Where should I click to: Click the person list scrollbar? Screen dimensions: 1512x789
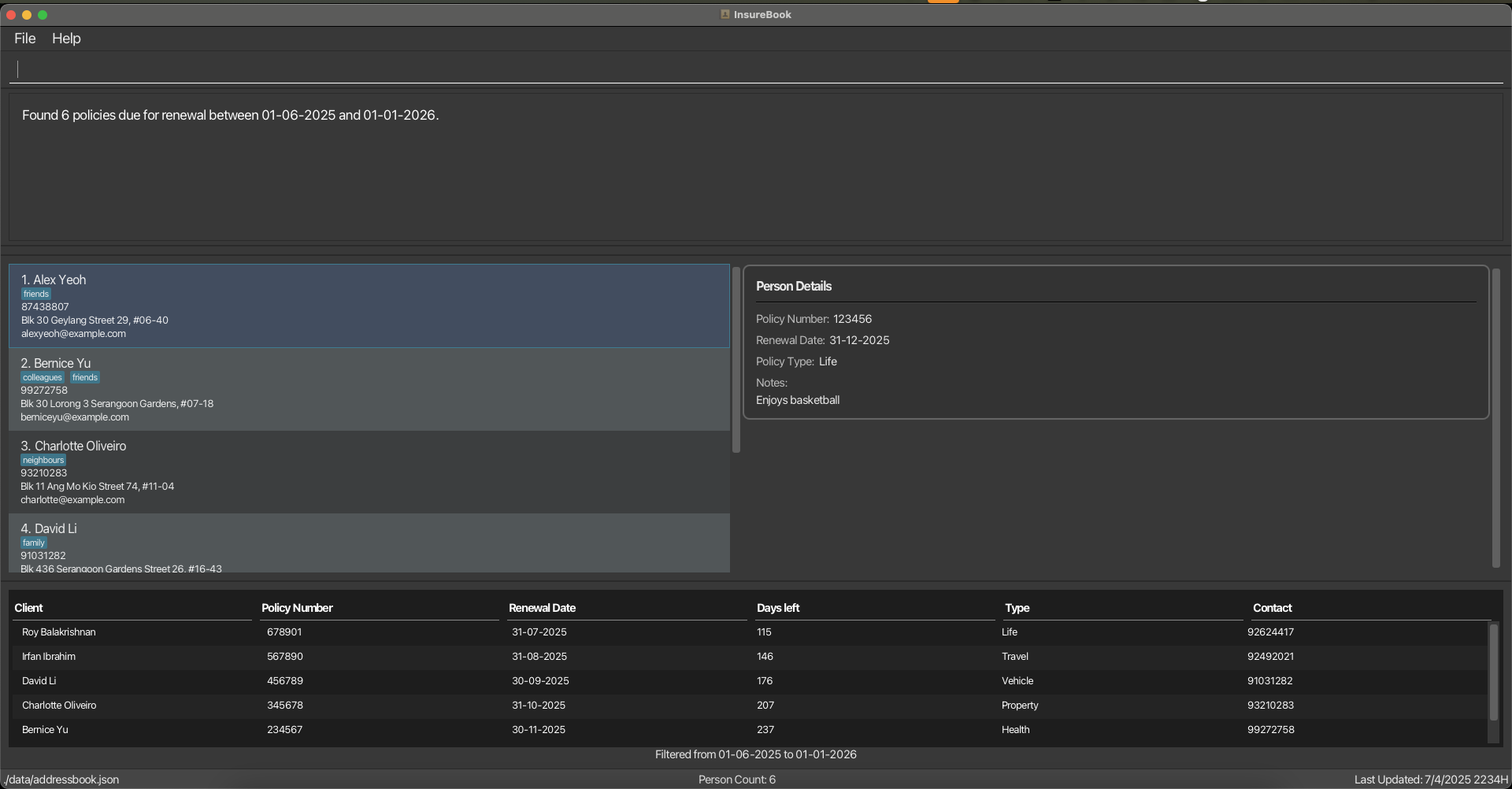point(736,360)
